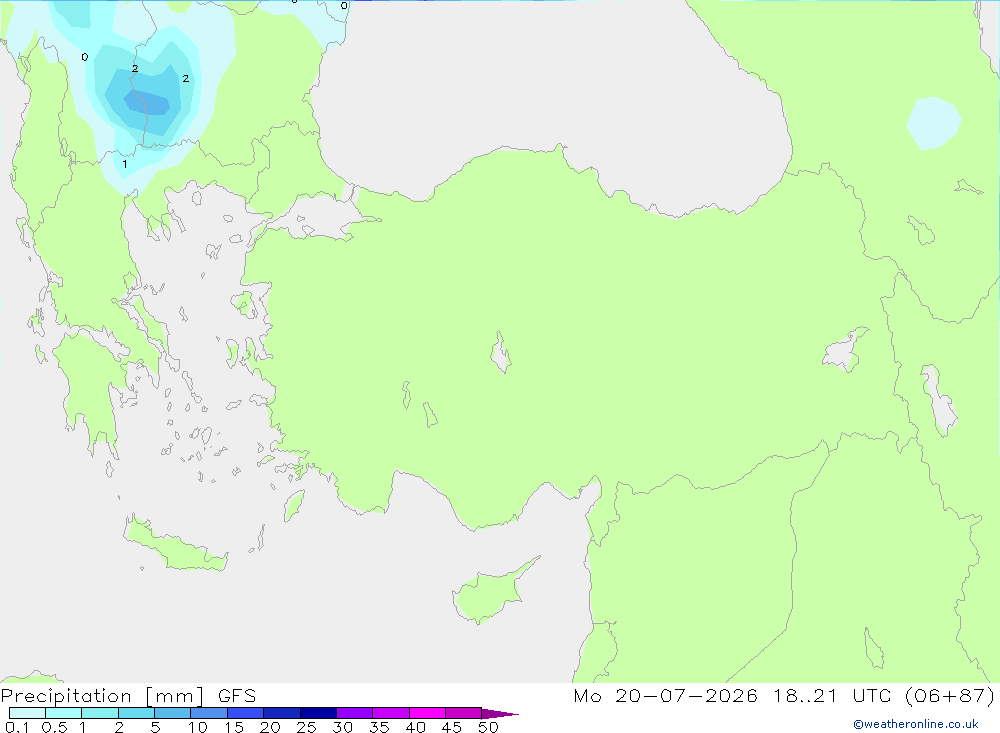
Task: Click the '45' legend scale label
Action: (x=452, y=727)
